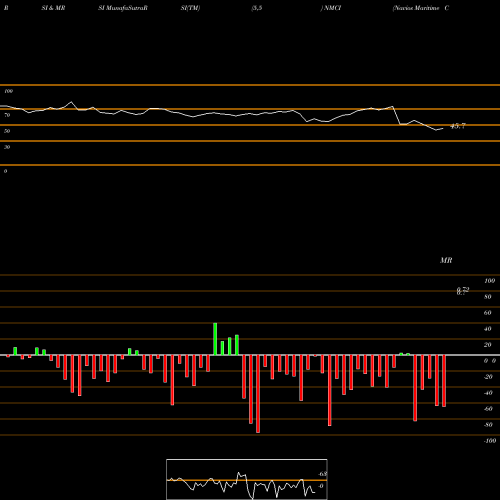Click the 'MR' panel title

[x=446, y=260]
